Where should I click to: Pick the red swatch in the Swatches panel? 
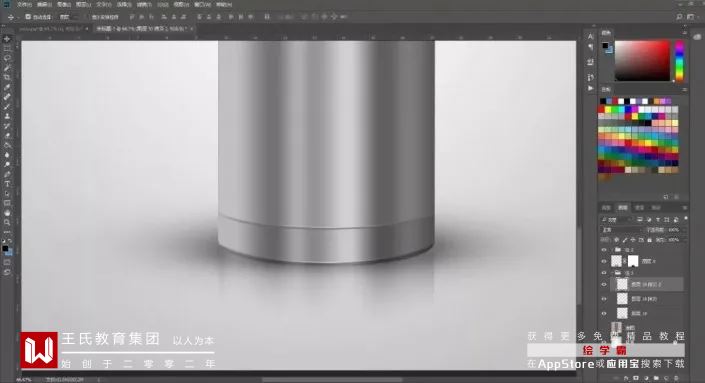point(601,109)
